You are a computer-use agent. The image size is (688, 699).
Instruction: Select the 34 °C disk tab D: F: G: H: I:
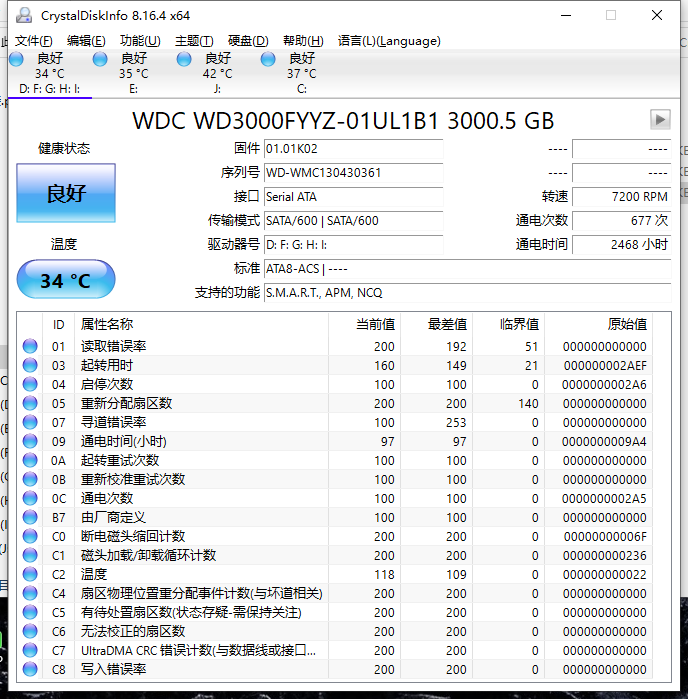(x=49, y=73)
